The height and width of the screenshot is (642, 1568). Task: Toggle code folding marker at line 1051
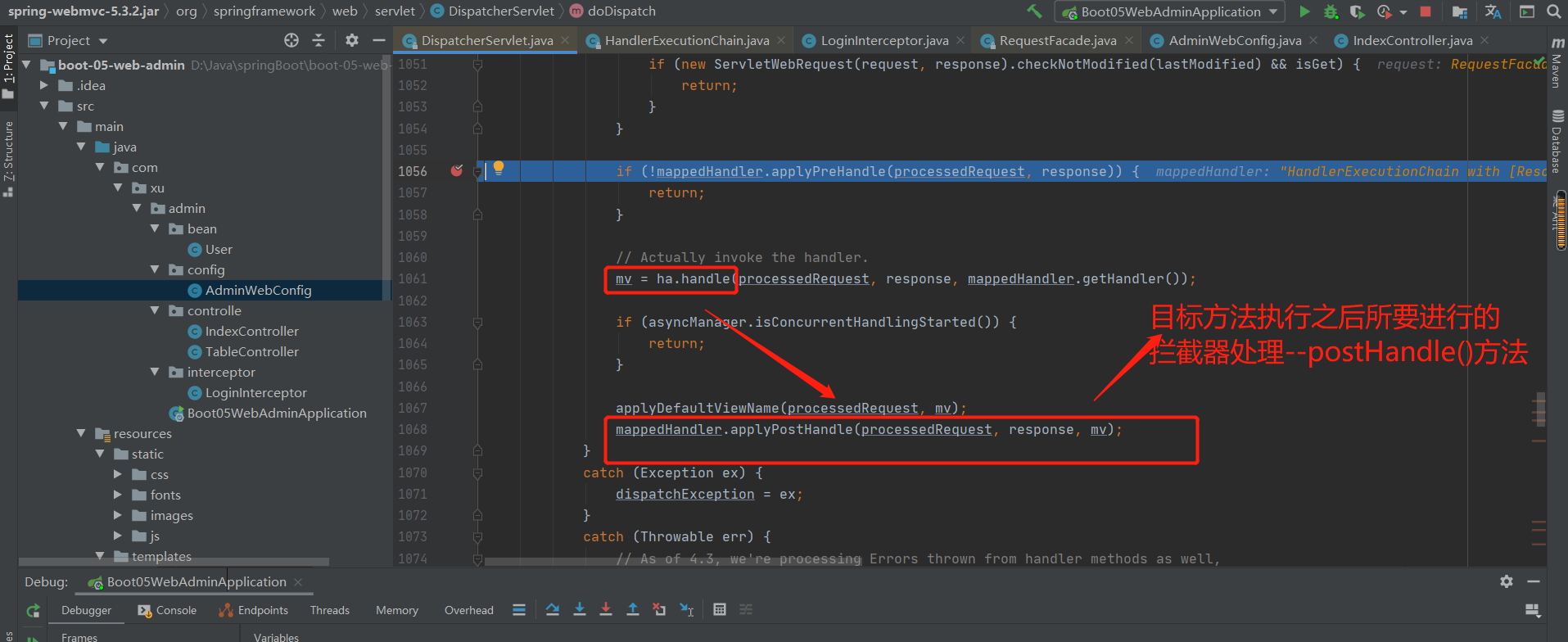pos(477,64)
